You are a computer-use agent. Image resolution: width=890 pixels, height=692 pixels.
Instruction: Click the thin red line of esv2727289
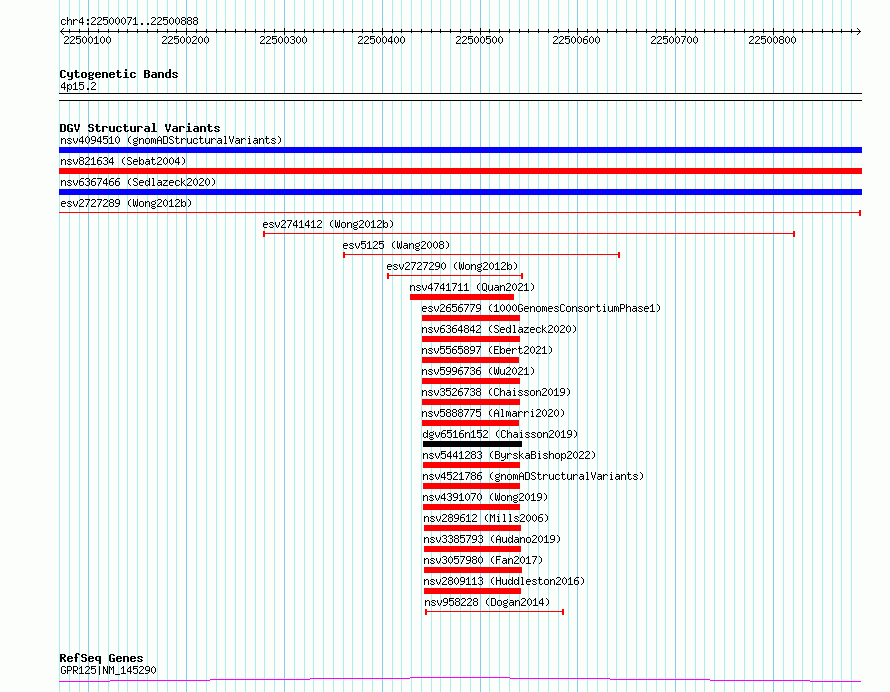coord(460,213)
